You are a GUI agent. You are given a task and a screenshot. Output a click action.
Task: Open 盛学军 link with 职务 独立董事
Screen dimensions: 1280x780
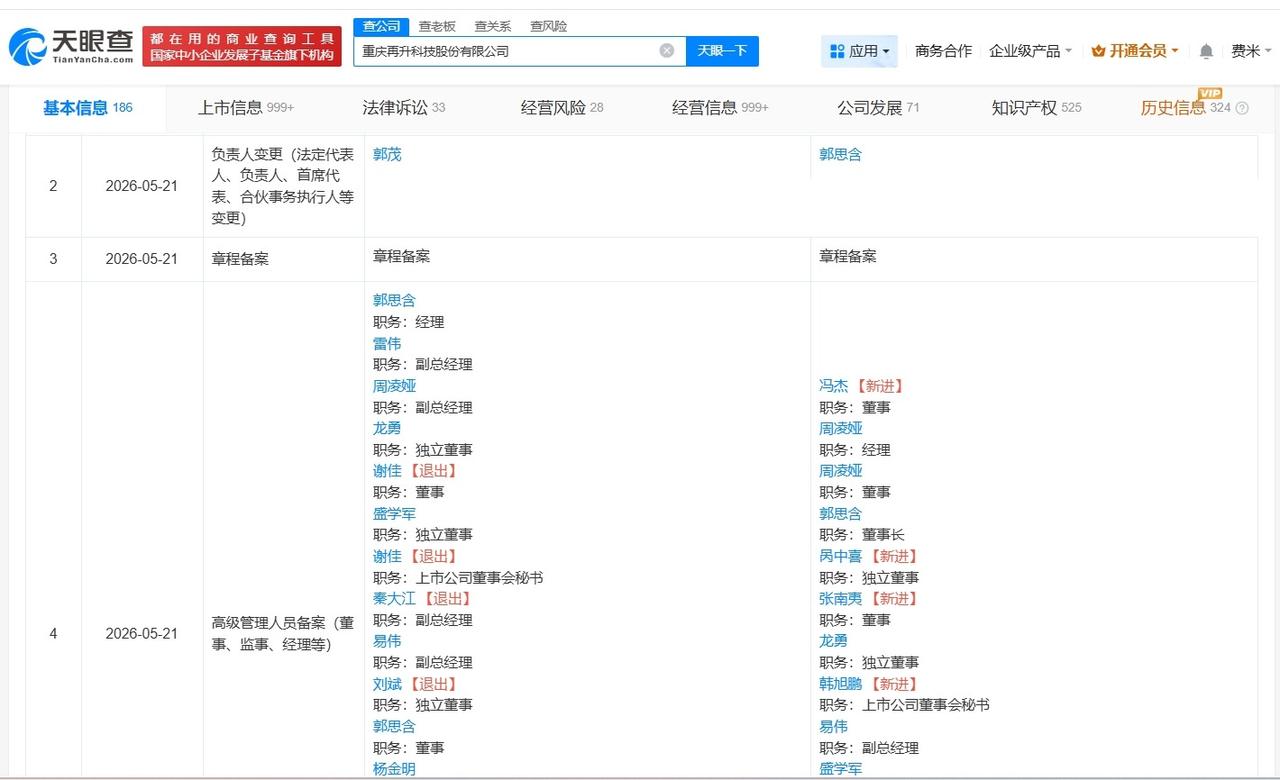[x=394, y=514]
